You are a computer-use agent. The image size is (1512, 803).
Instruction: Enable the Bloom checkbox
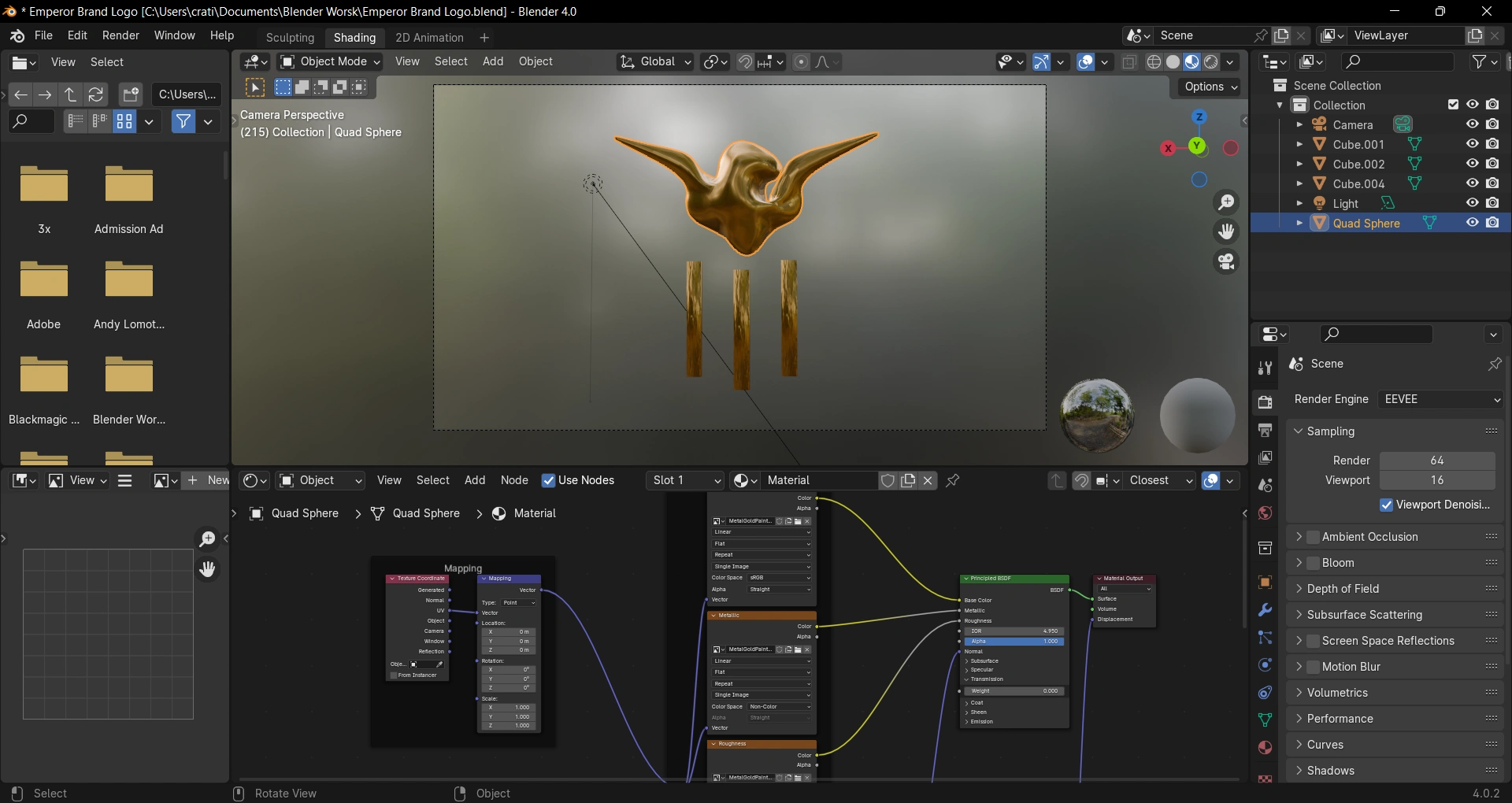click(1313, 563)
